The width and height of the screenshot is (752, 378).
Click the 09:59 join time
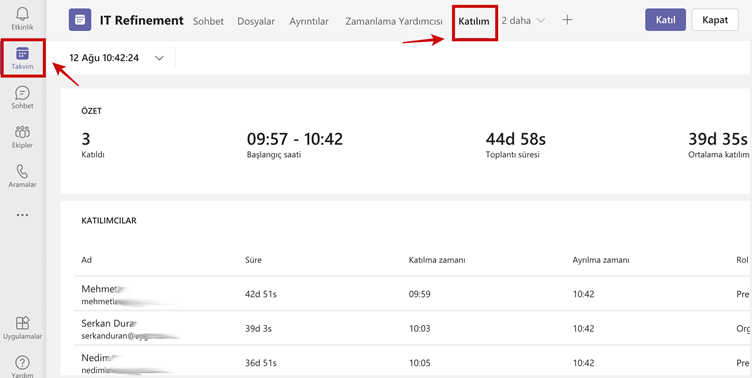(x=419, y=294)
